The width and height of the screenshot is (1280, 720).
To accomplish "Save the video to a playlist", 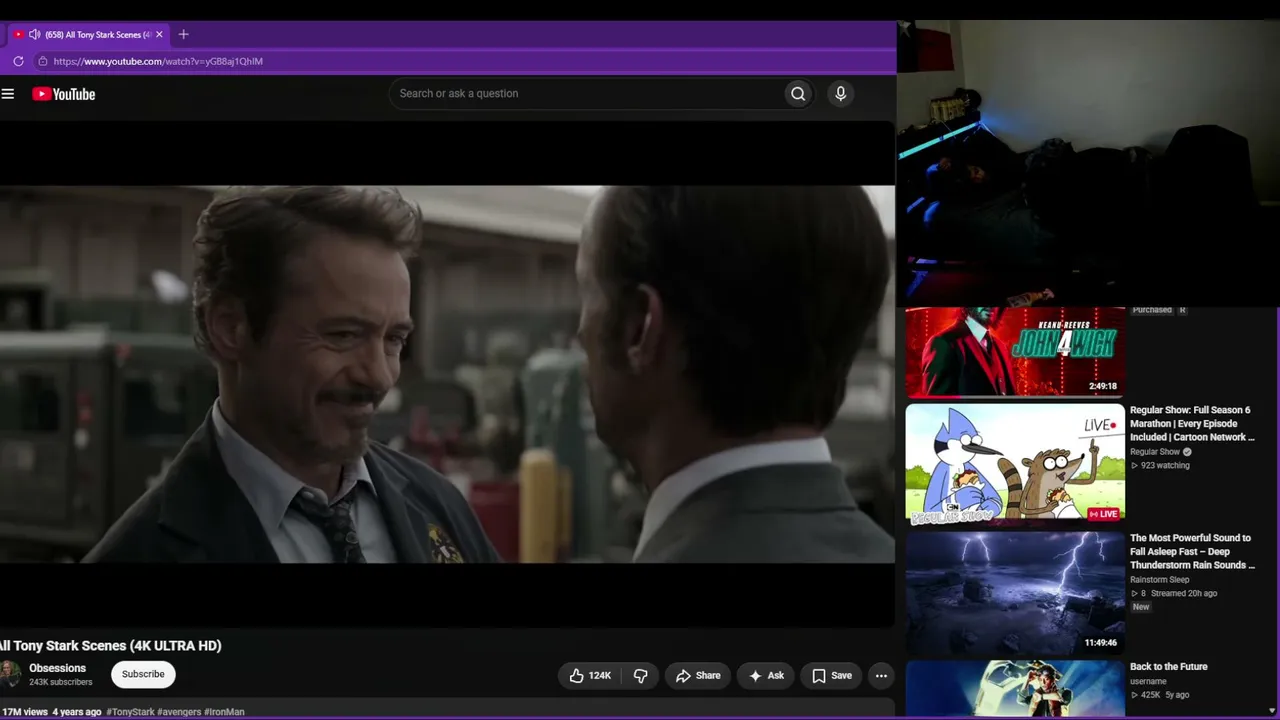I will click(x=832, y=676).
